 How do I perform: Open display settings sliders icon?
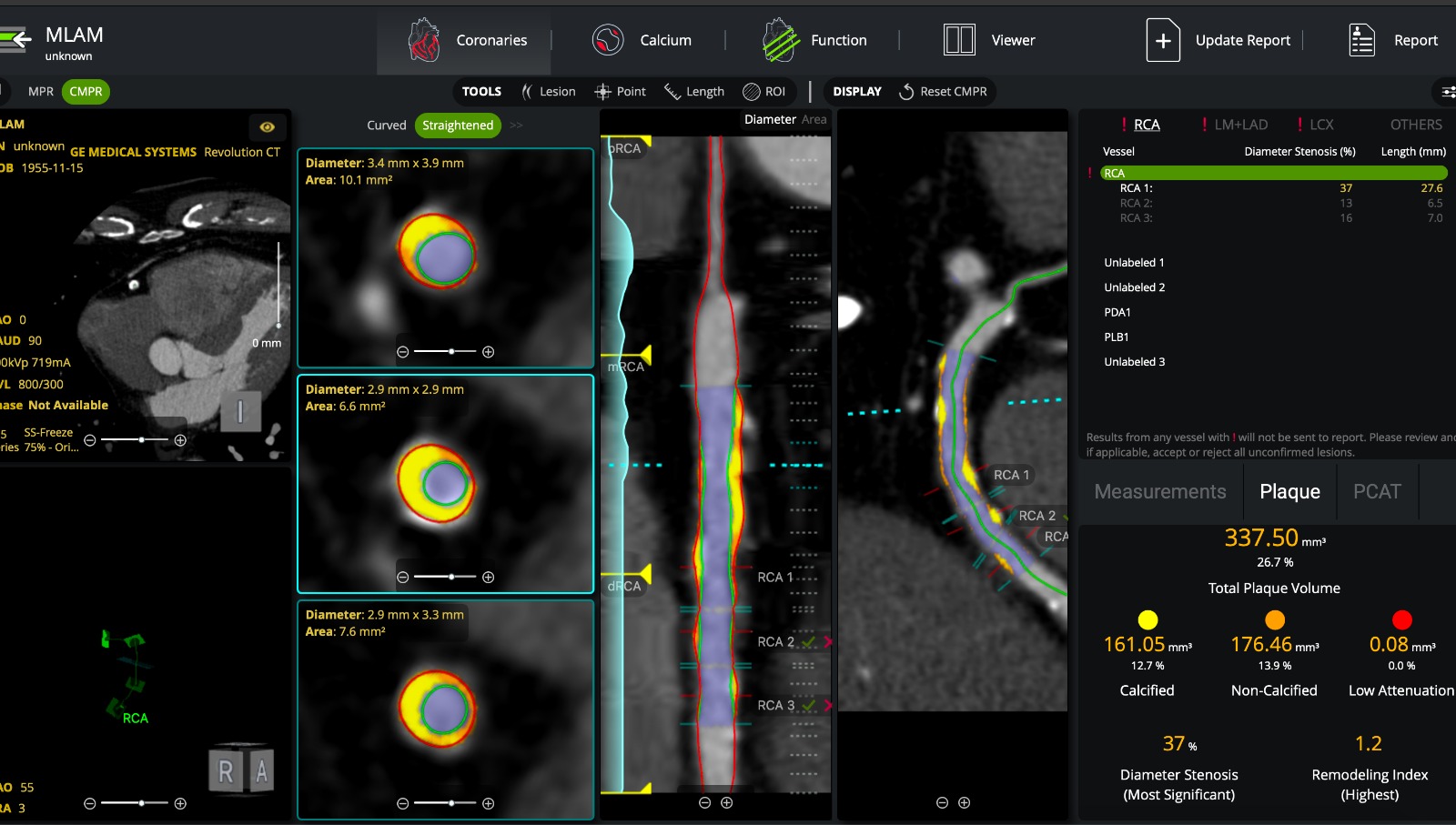tap(1447, 92)
